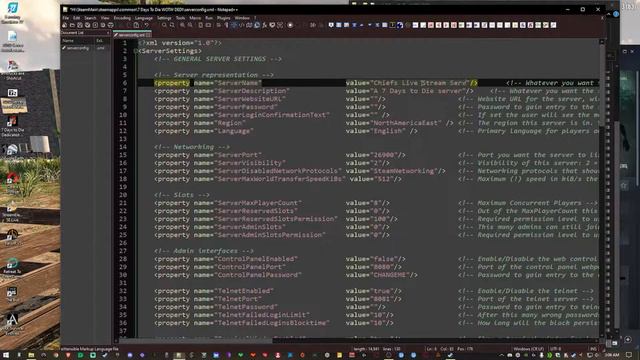Screen dimensions: 640x360
Task: Open the taskbar clock showing 3:08 AM
Action: click(611, 356)
